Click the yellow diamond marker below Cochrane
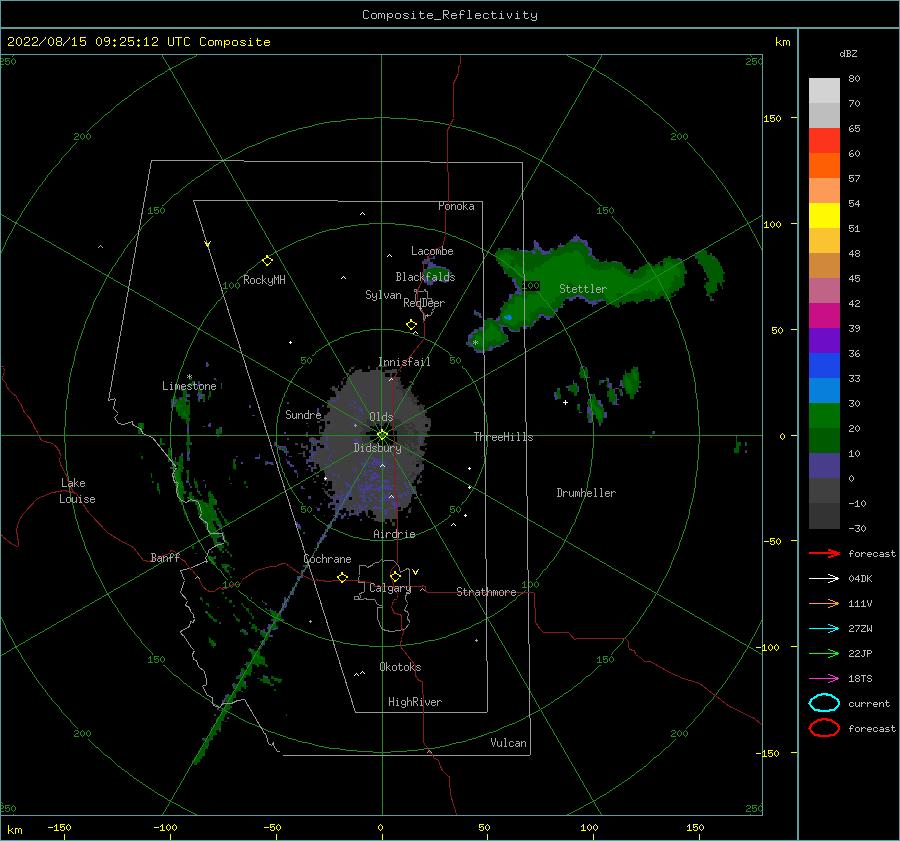The width and height of the screenshot is (900, 841). tap(343, 578)
